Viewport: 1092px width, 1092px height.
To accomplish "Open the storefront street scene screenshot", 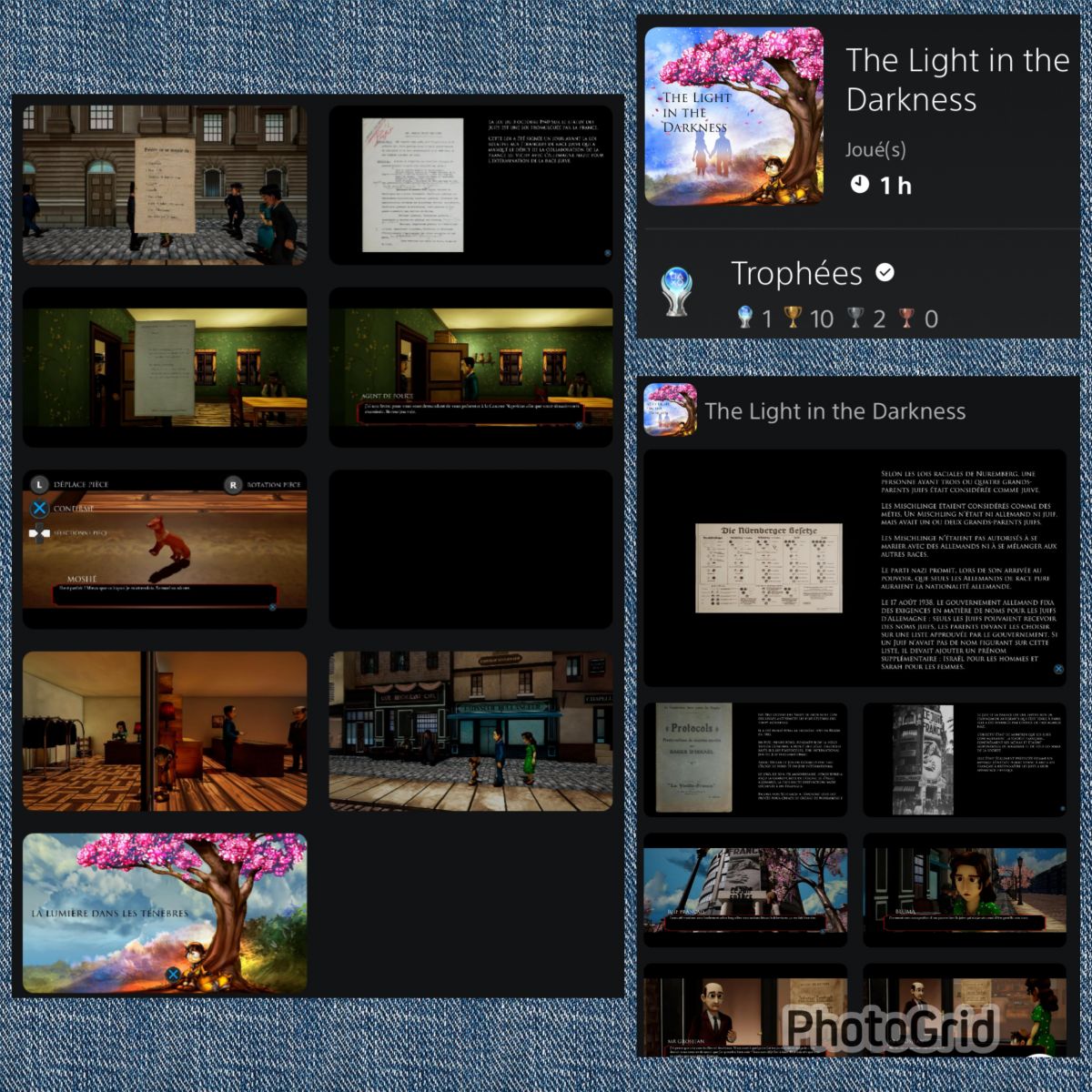I will [x=470, y=731].
